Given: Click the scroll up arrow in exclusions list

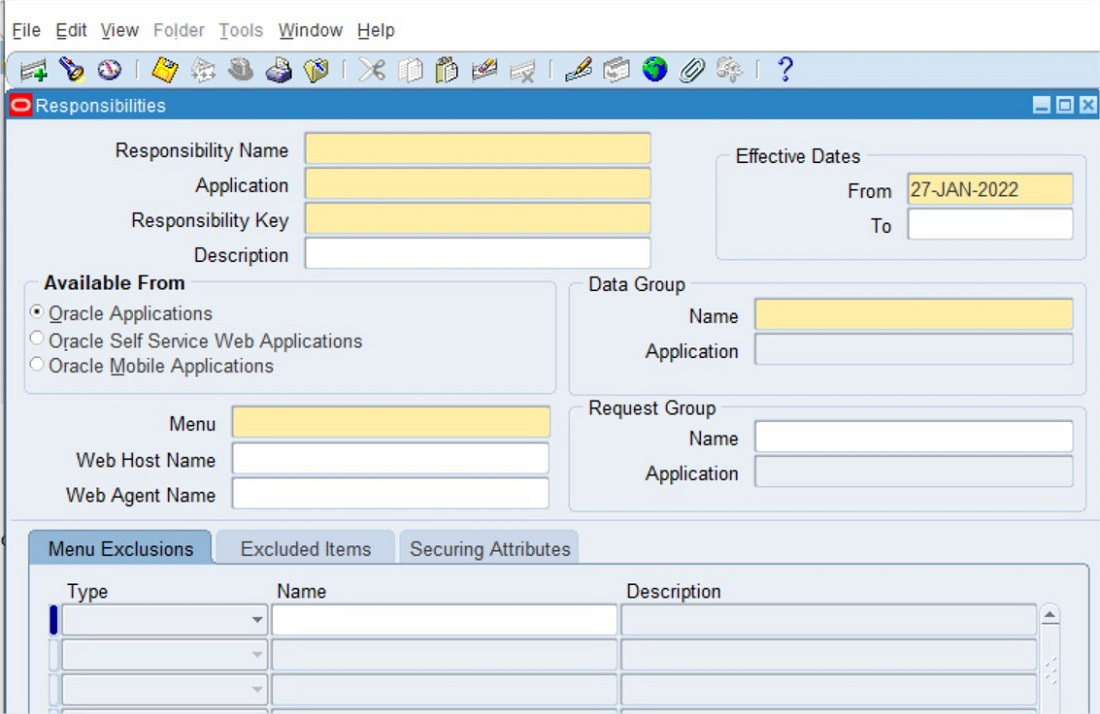Looking at the screenshot, I should click(x=1050, y=615).
